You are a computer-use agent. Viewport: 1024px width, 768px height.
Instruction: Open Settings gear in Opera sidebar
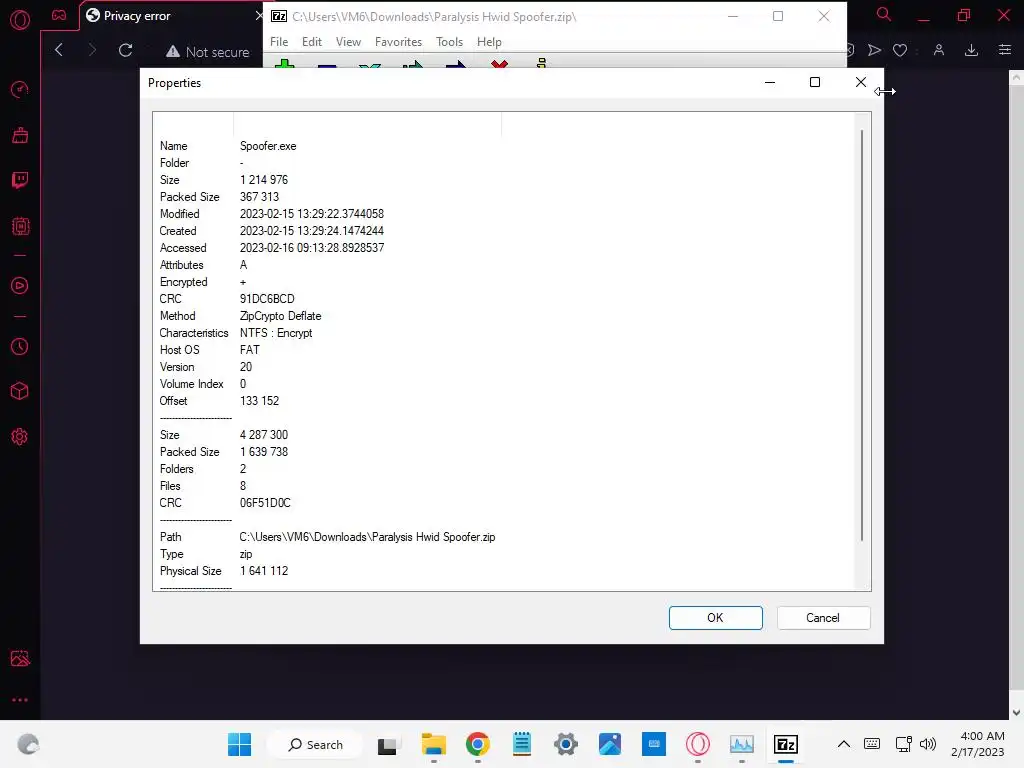(x=20, y=437)
